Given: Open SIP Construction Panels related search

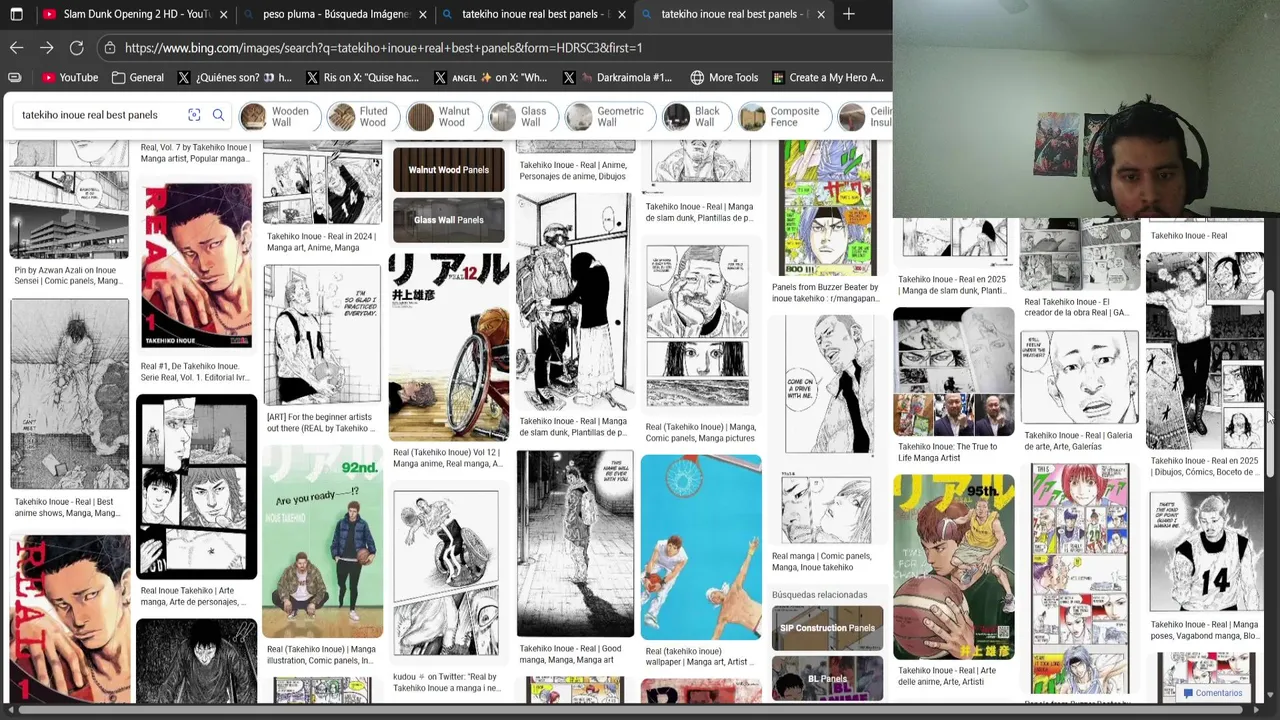Looking at the screenshot, I should pos(827,628).
